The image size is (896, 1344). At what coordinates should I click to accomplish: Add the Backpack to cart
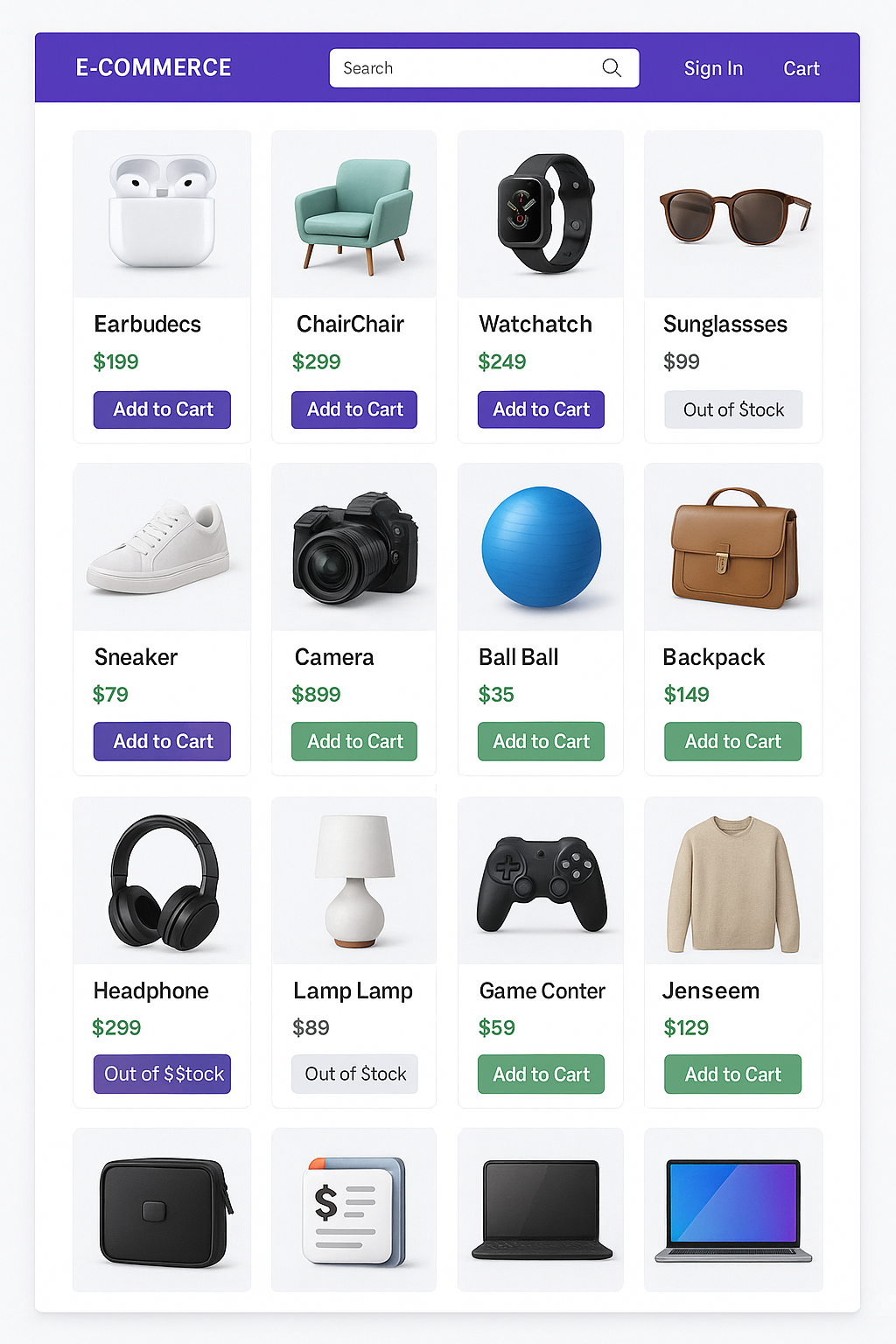732,741
